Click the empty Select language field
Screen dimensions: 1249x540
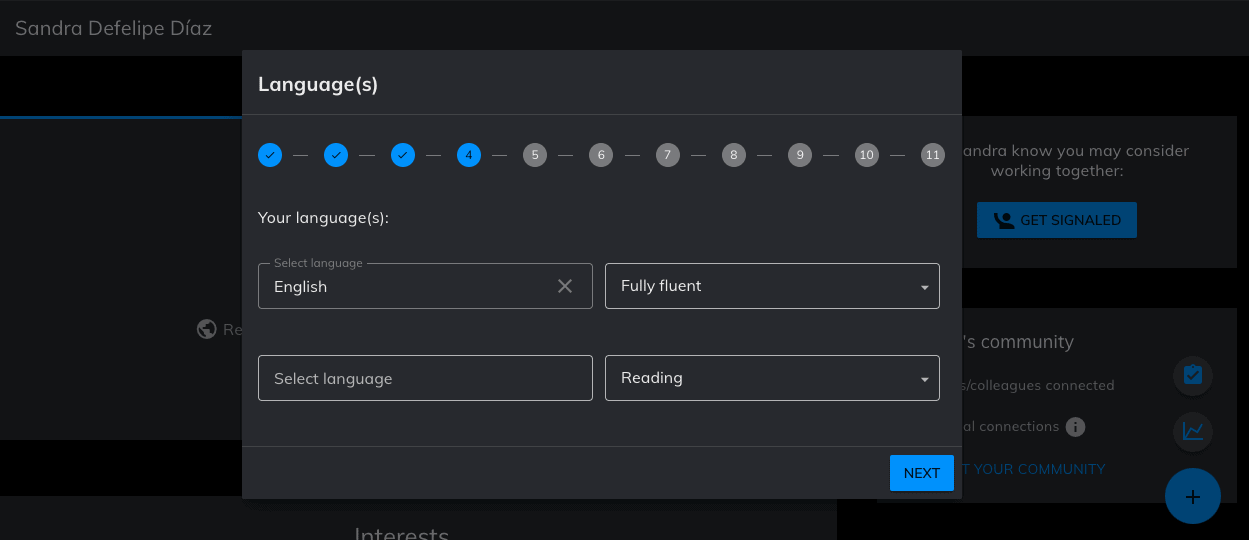pos(425,378)
